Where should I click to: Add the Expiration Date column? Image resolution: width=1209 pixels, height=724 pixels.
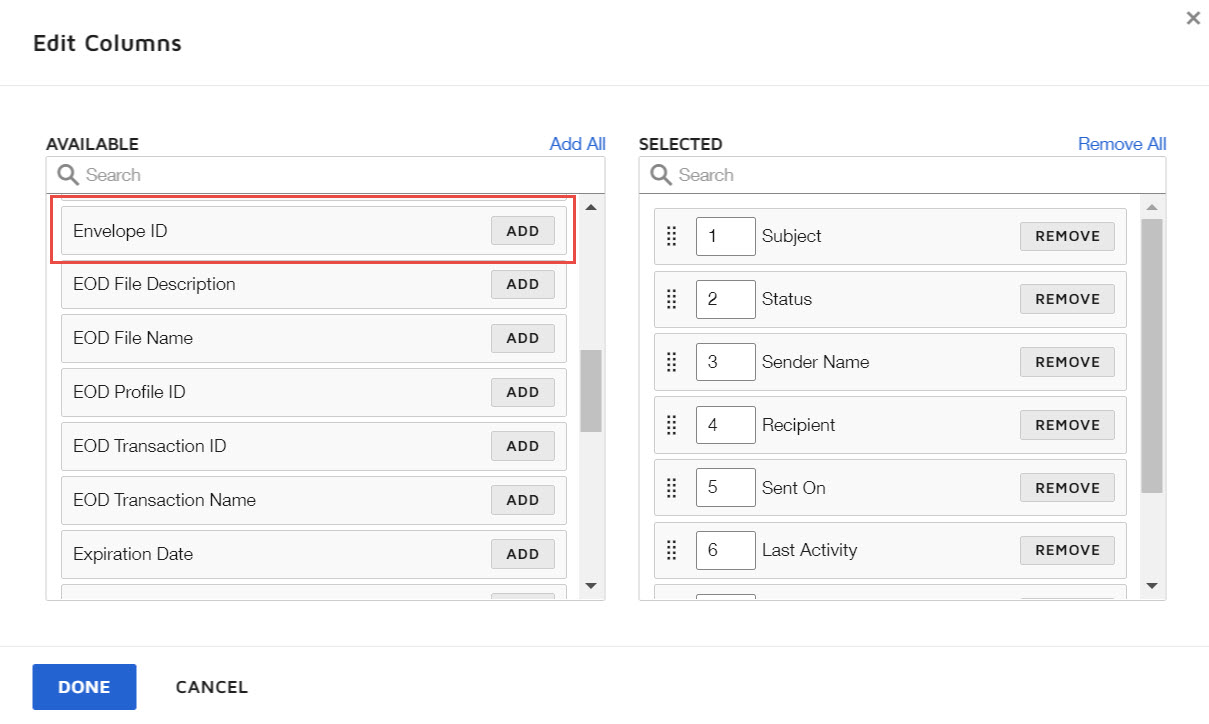click(x=522, y=554)
